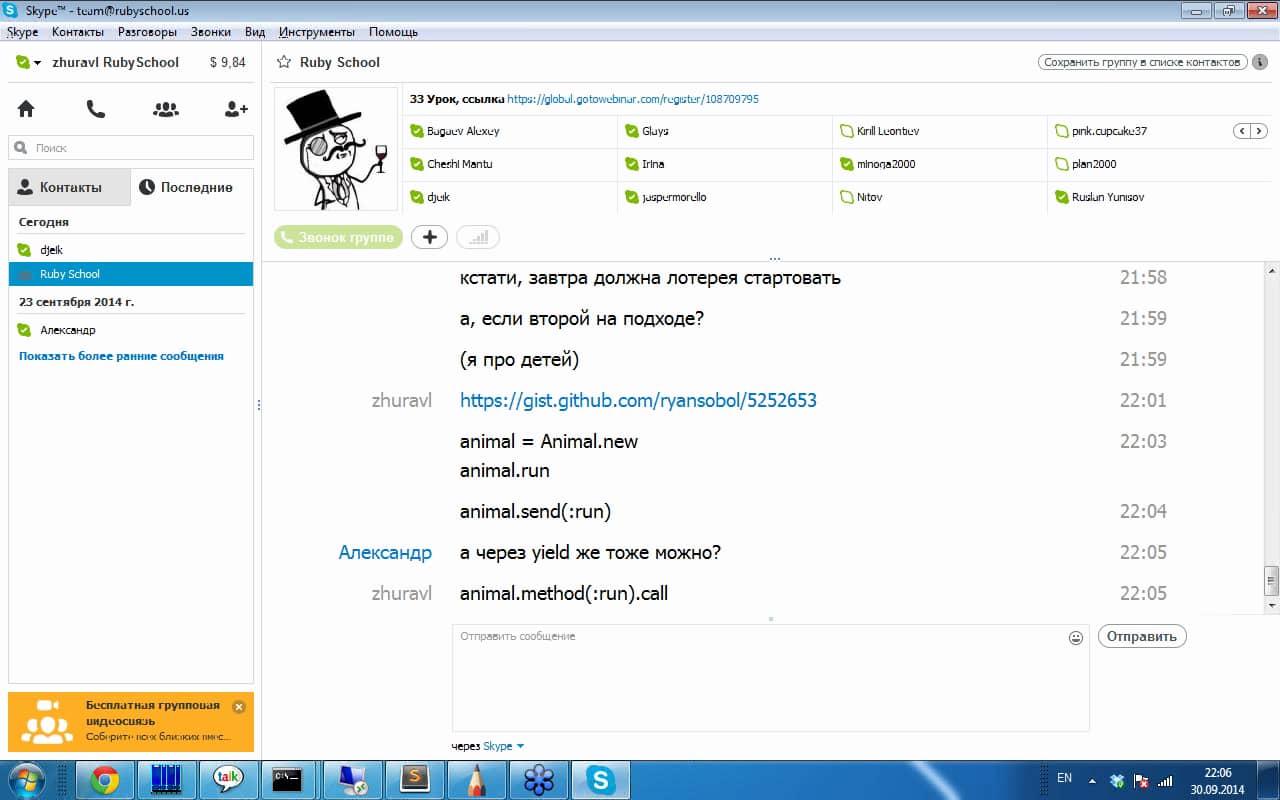Open the Вид menu

(x=255, y=32)
